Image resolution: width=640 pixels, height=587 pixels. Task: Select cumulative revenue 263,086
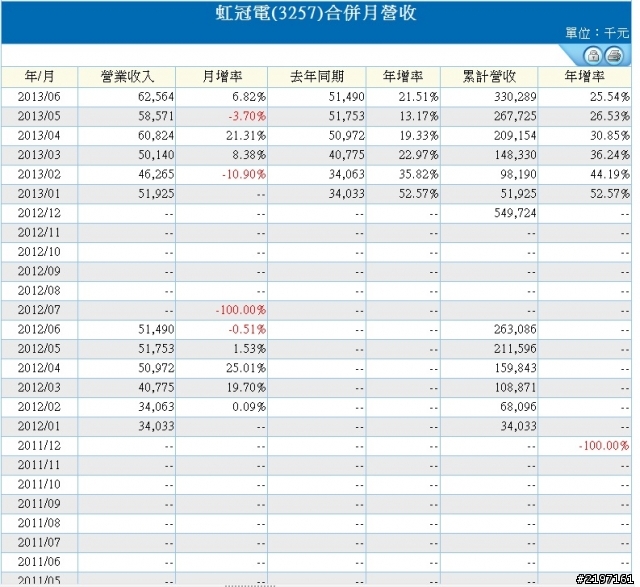coord(515,329)
